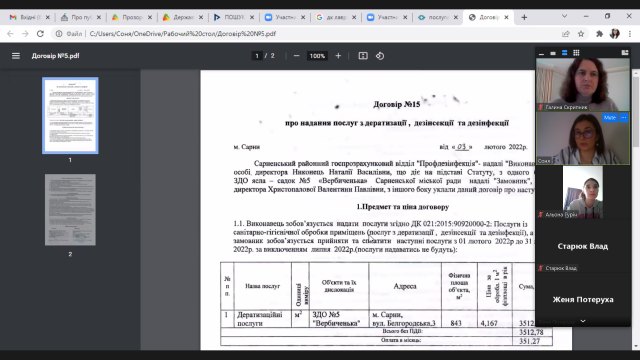Screen dimensions: 640x360
Task: Click the 4,167 price value in table
Action: point(489,323)
